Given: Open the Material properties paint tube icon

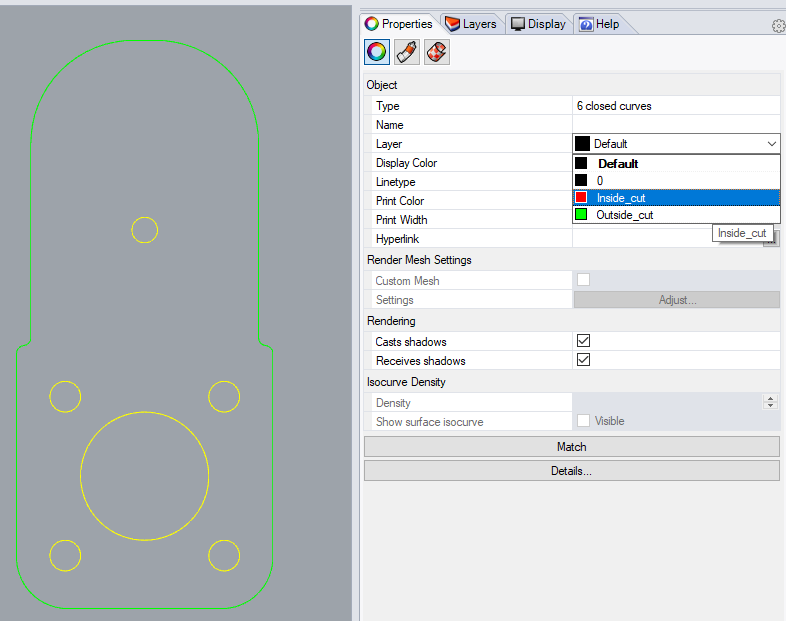Looking at the screenshot, I should [x=406, y=52].
